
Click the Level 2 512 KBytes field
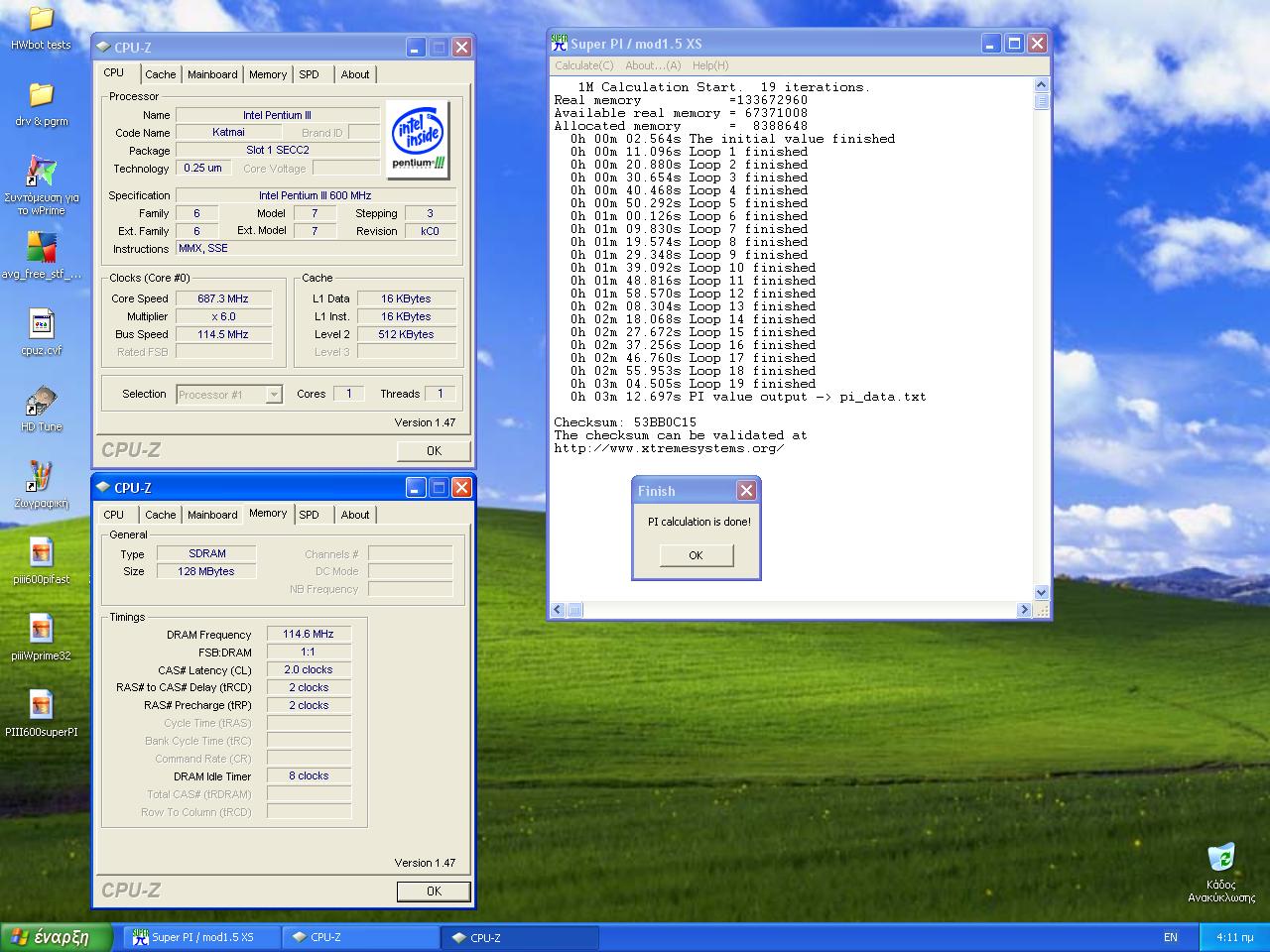(x=407, y=334)
